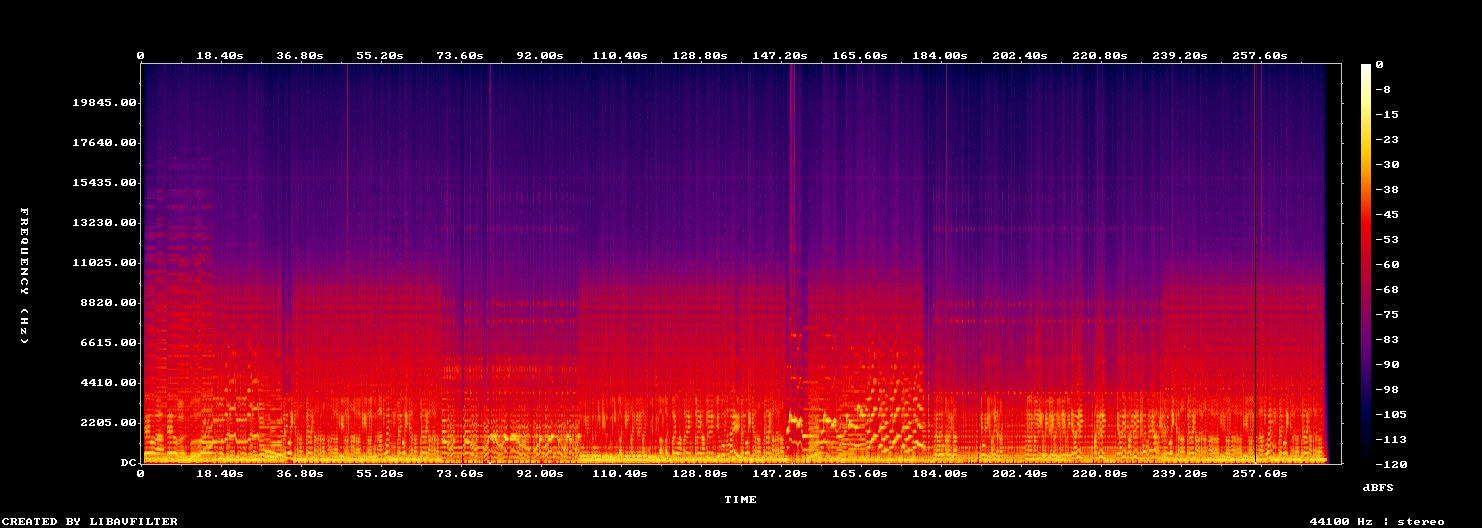Select the 4410.00 frequency label

coord(108,383)
